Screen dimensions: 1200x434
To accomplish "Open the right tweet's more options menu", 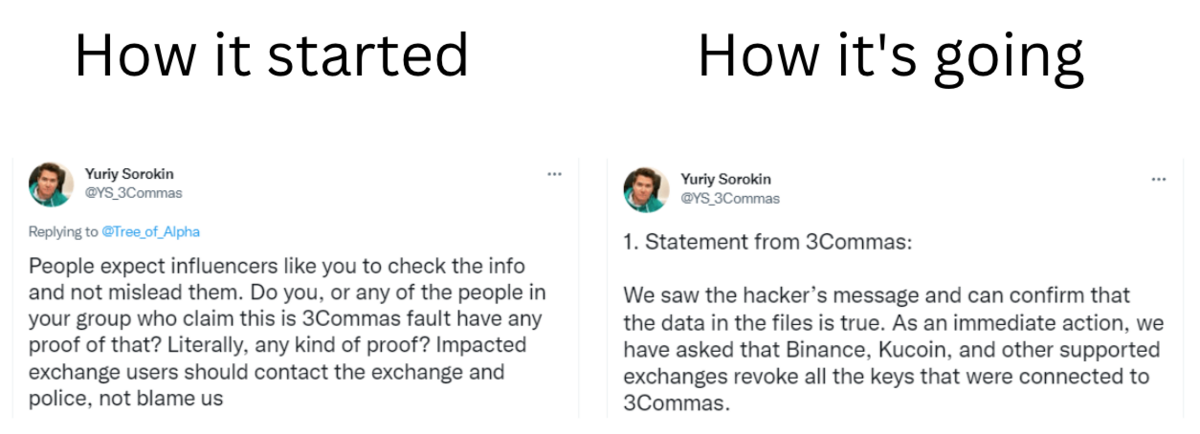I will [1158, 179].
